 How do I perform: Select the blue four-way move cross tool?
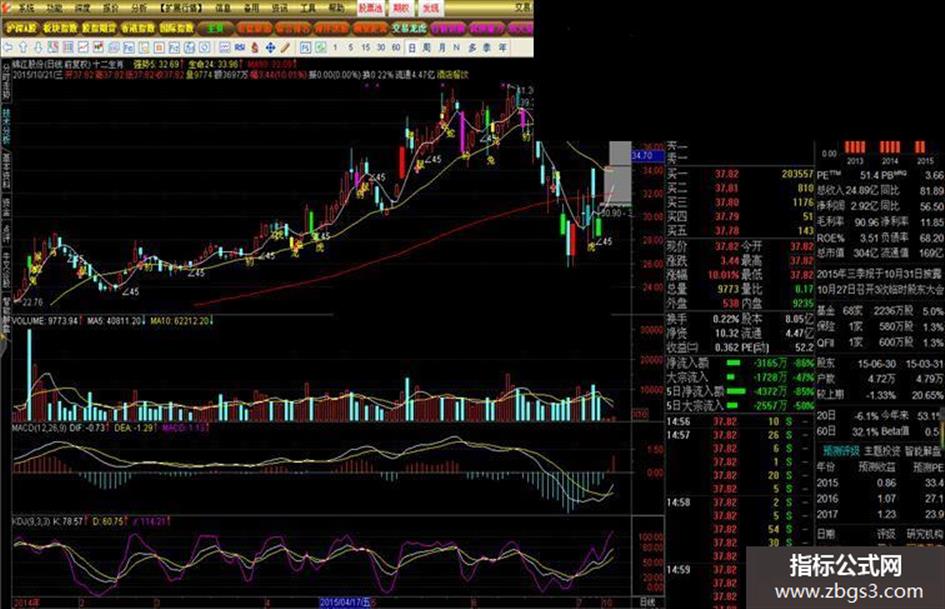click(x=271, y=47)
